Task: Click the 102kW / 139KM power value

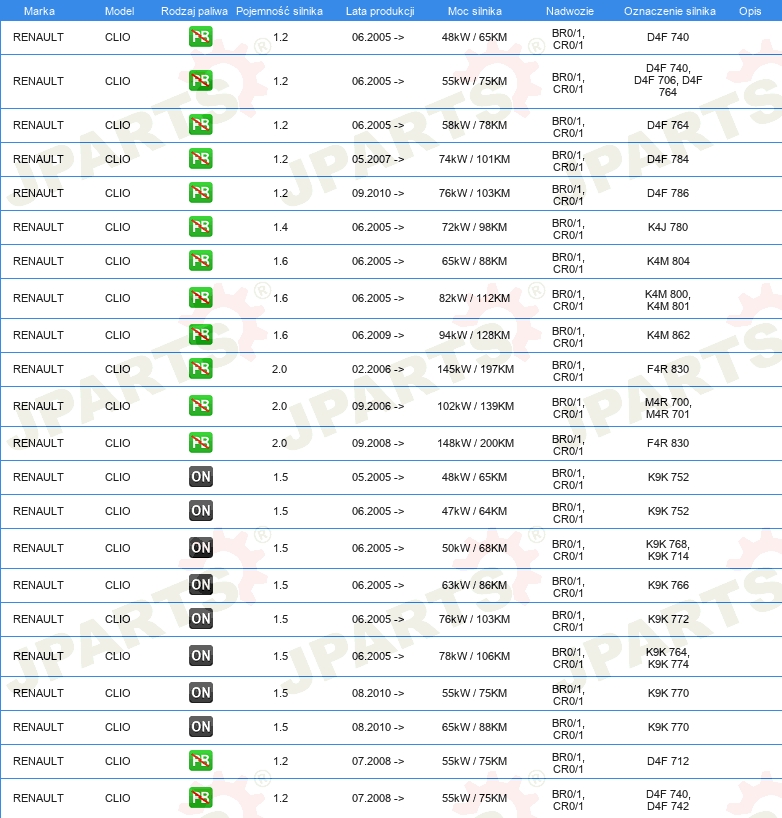Action: pyautogui.click(x=475, y=406)
